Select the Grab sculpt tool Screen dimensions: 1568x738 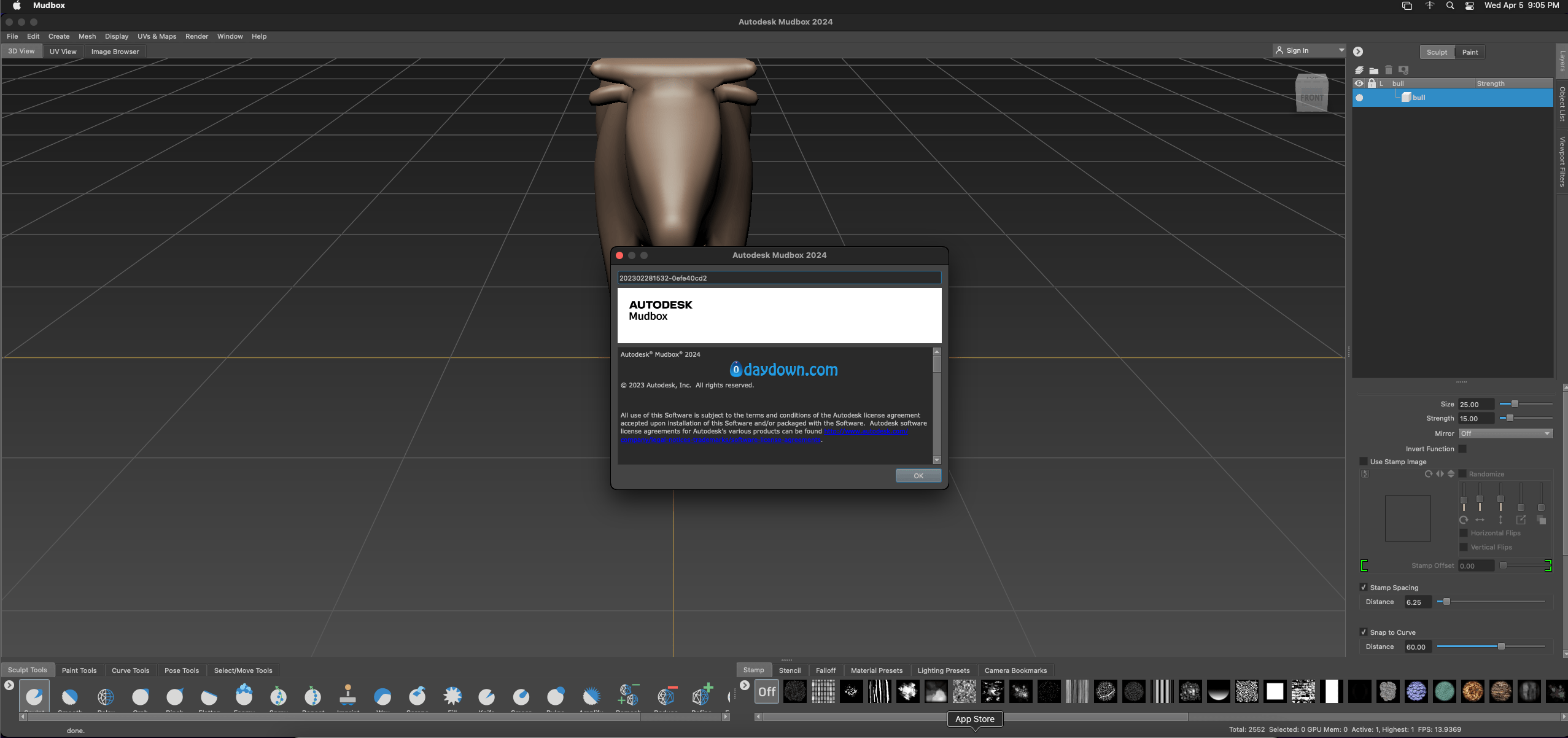pos(141,696)
